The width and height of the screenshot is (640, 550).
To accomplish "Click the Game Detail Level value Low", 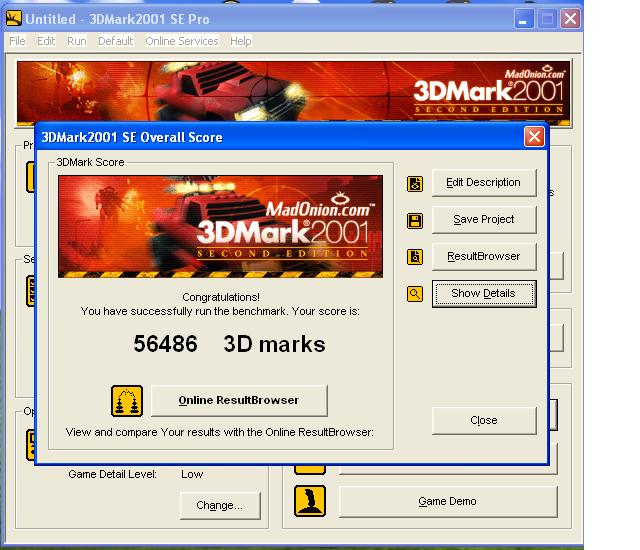I will point(192,474).
